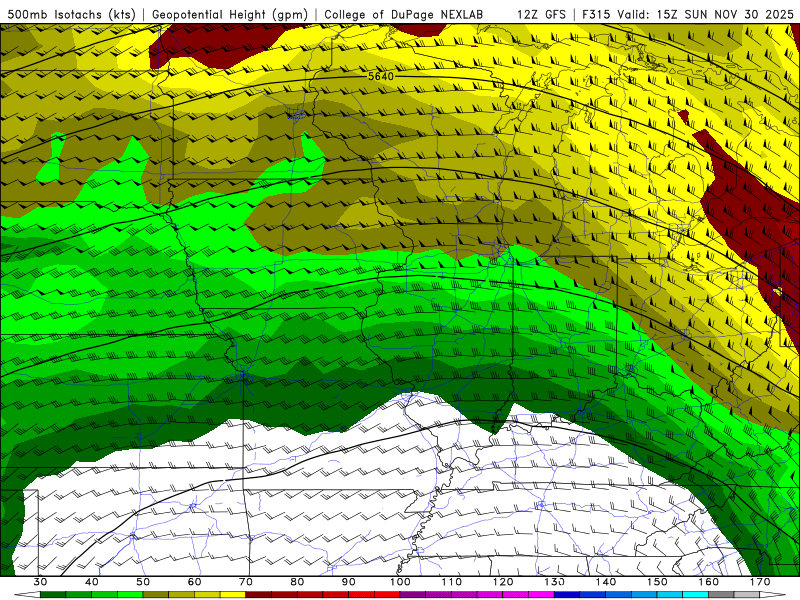This screenshot has height=600, width=800.
Task: Select the dark olive swatch just above 50 kts
Action: pyautogui.click(x=156, y=595)
